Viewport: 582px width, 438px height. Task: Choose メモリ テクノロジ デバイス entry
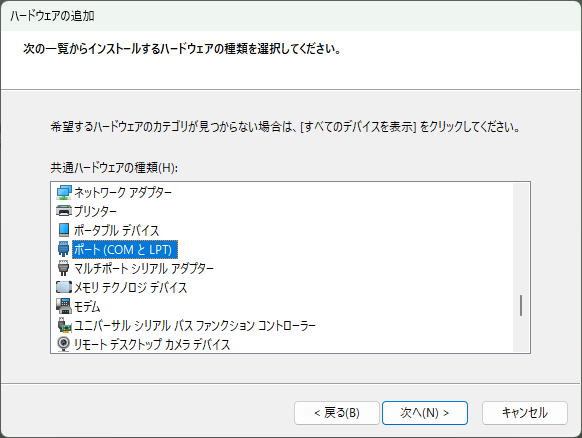pos(130,287)
